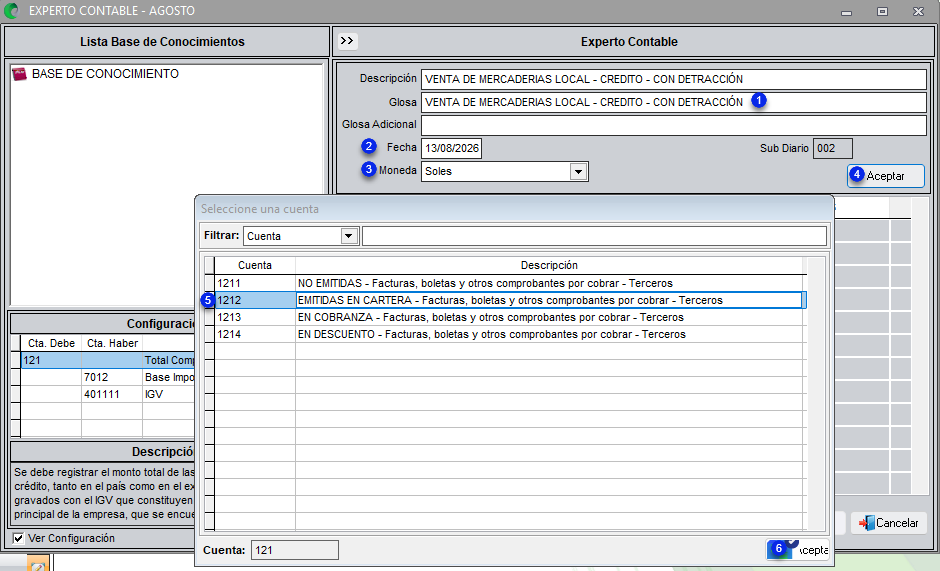Click the Cta. Debe column header
This screenshot has width=940, height=571.
click(51, 343)
